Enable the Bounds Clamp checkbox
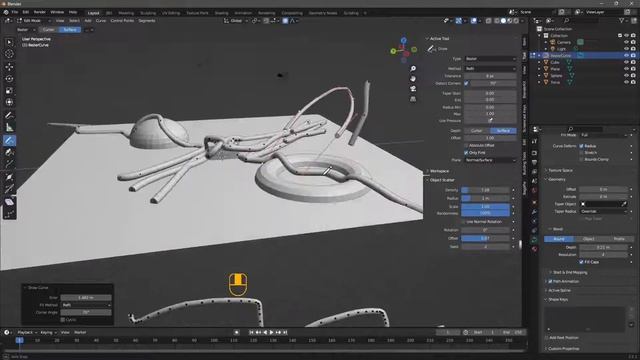This screenshot has height=360, width=640. coord(581,160)
